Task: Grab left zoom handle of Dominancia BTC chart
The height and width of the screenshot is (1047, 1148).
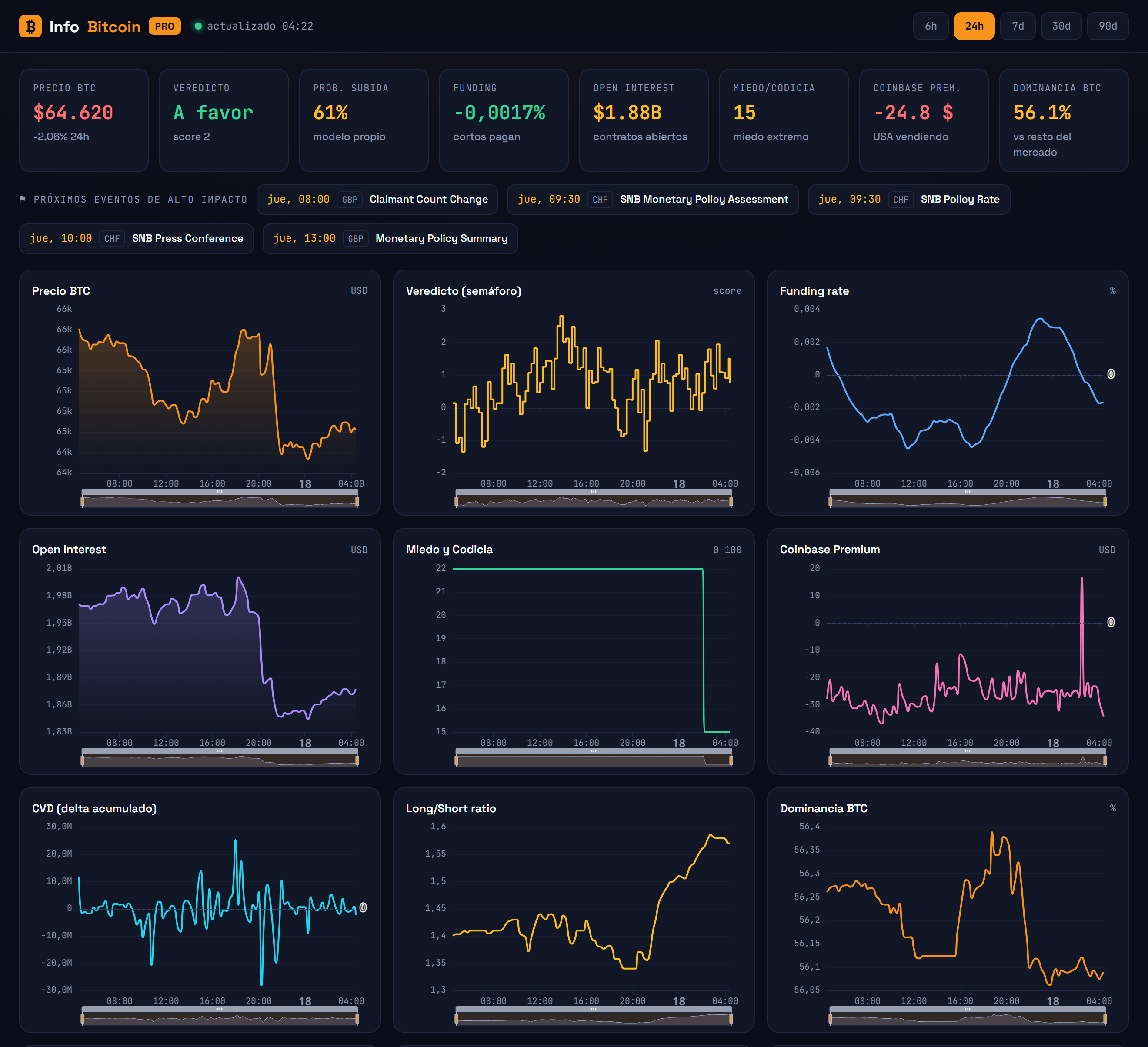Action: tap(830, 1019)
